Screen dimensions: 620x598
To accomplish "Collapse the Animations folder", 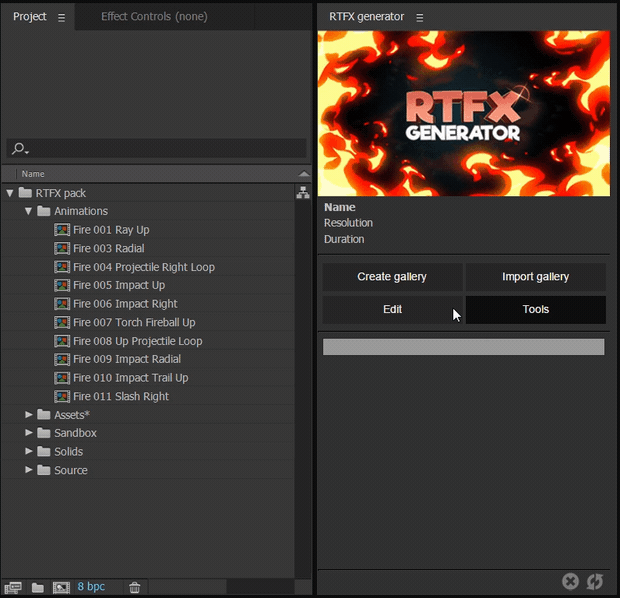I will (28, 211).
